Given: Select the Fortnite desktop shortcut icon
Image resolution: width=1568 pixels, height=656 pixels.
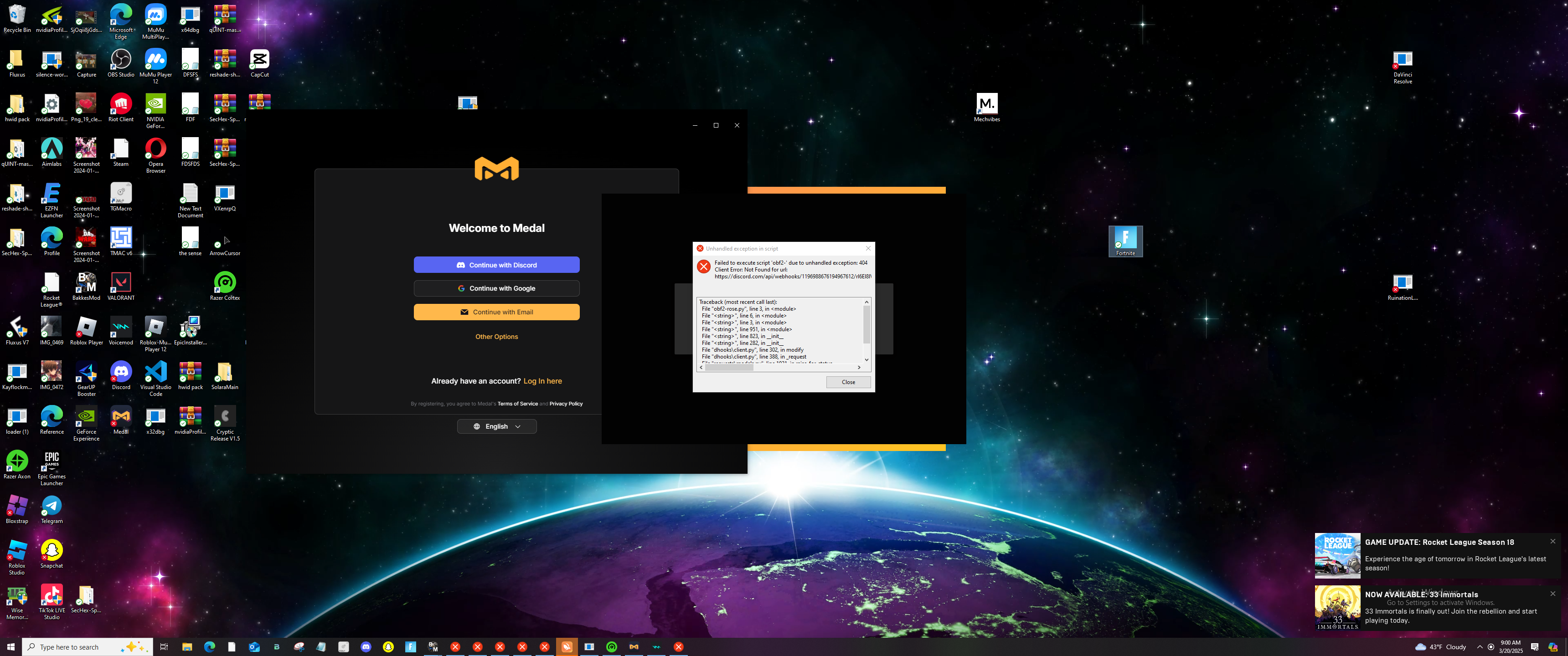Looking at the screenshot, I should 1125,239.
